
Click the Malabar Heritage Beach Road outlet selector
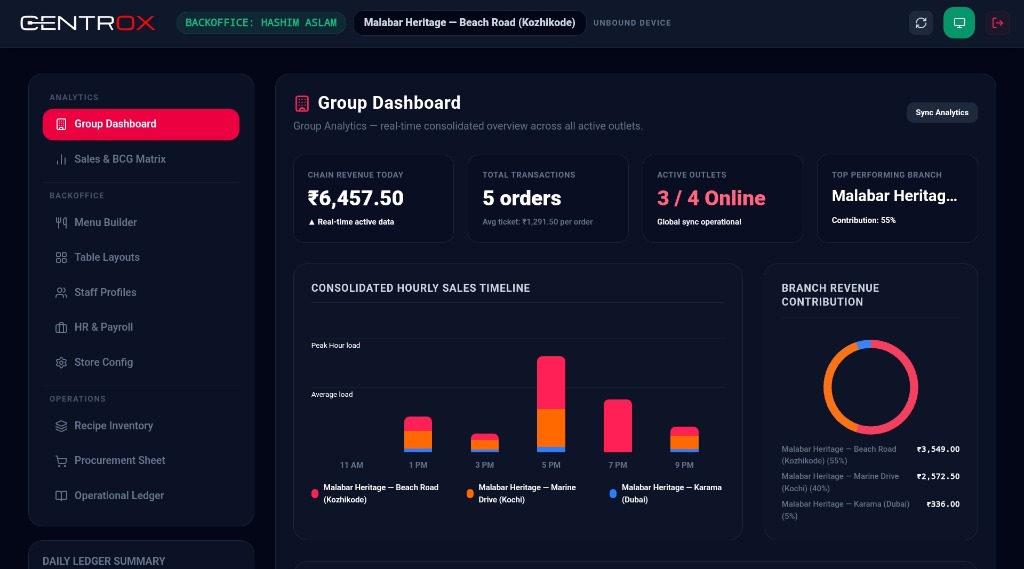470,23
